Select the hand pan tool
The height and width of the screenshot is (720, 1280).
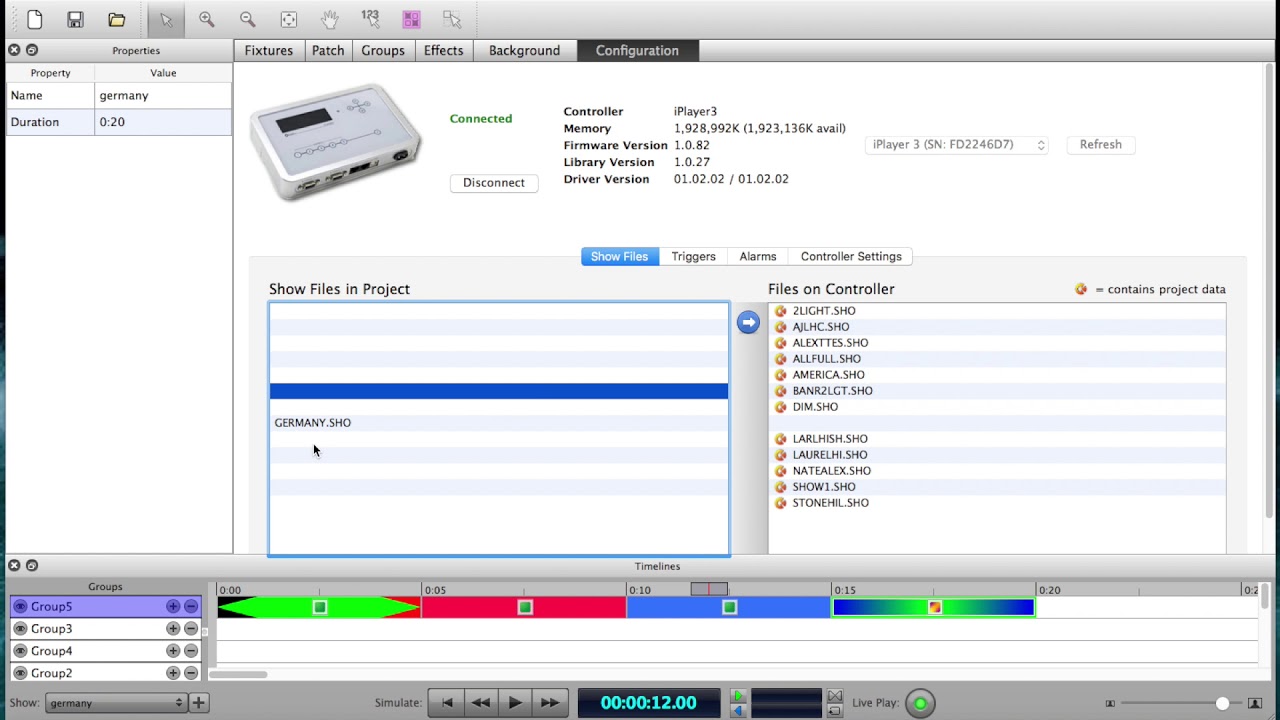pyautogui.click(x=330, y=19)
